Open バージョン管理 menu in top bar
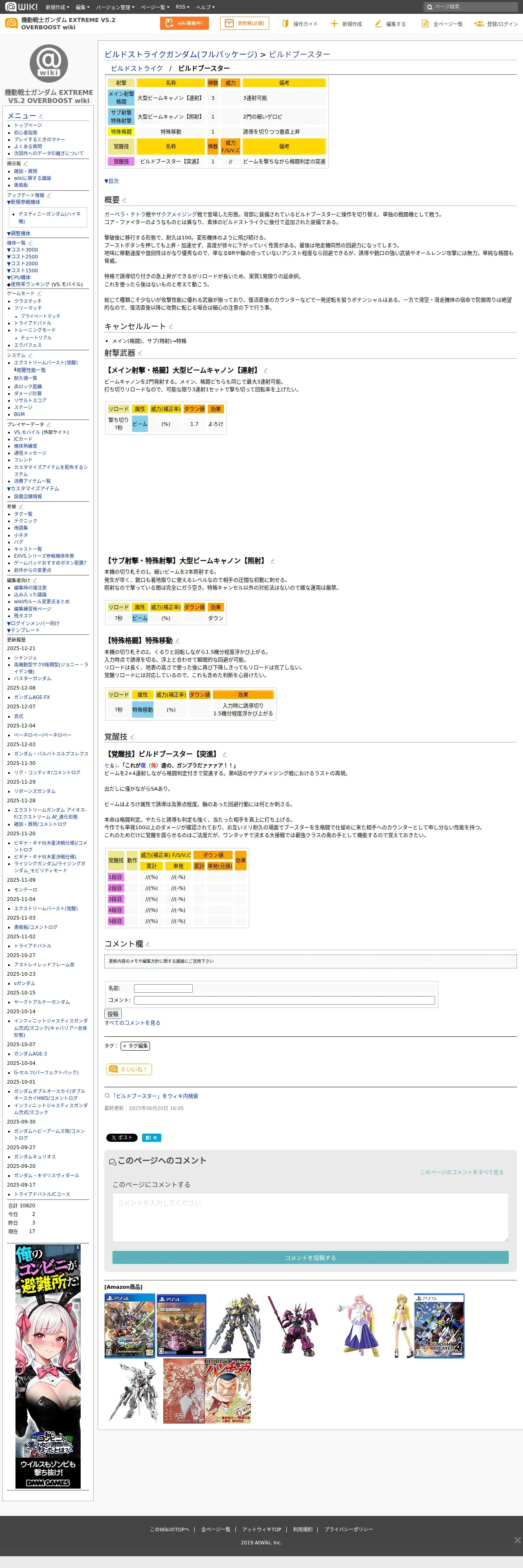 pos(115,7)
